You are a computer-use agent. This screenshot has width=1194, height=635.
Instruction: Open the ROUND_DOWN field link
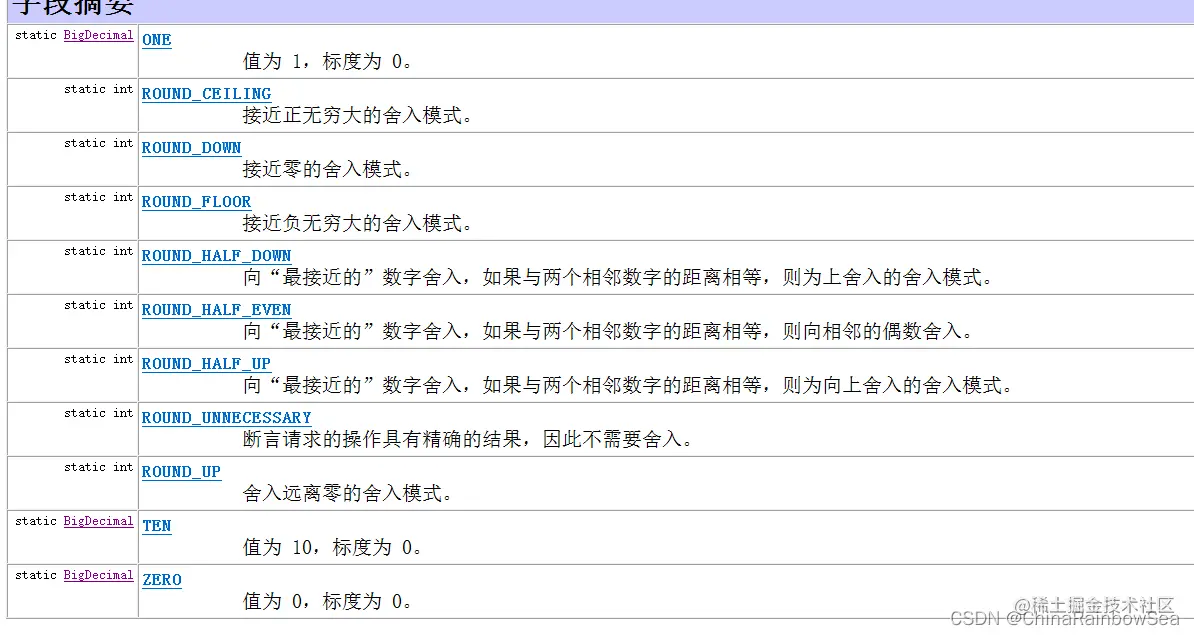pos(192,148)
